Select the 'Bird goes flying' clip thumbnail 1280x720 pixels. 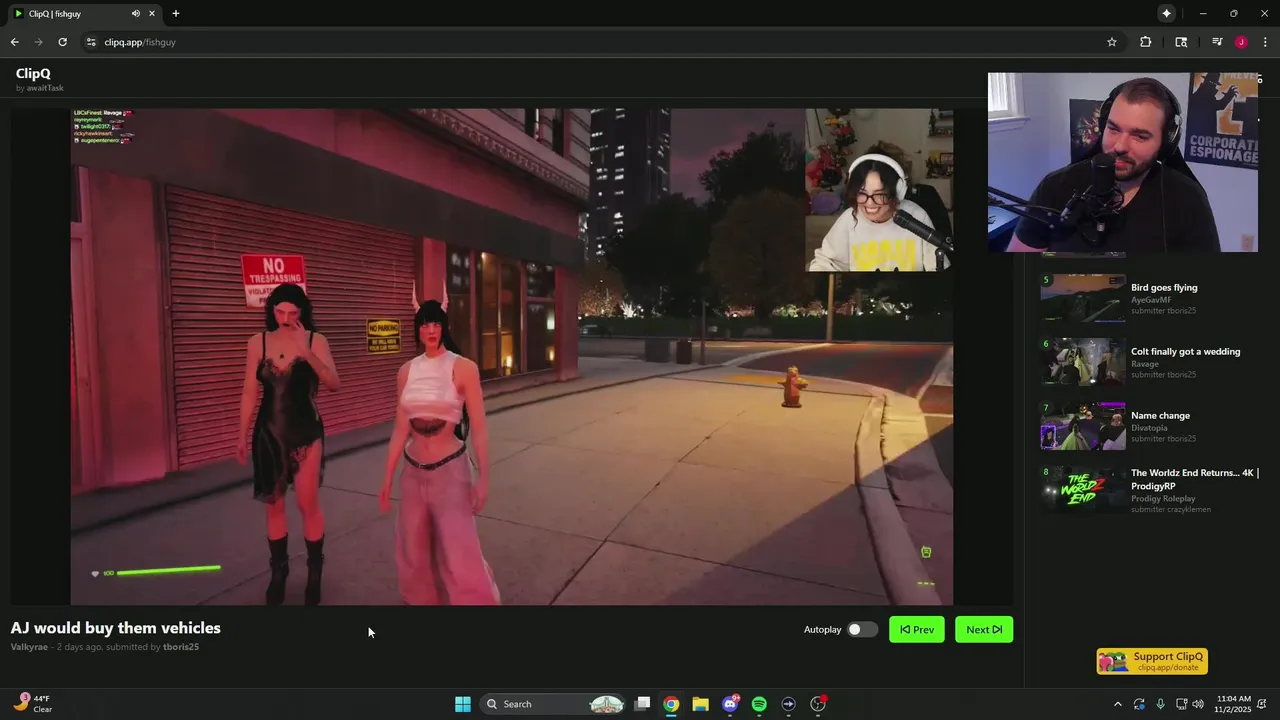[x=1083, y=298]
